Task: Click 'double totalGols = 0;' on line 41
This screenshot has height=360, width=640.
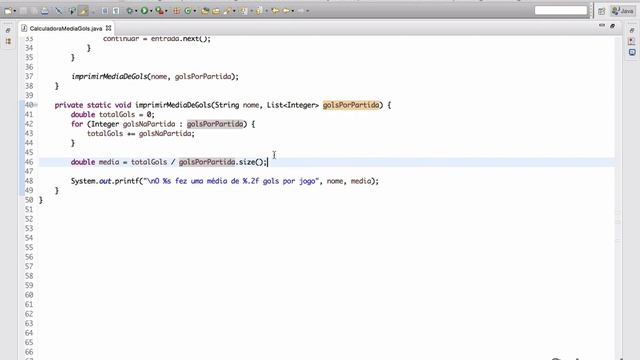Action: (113, 114)
